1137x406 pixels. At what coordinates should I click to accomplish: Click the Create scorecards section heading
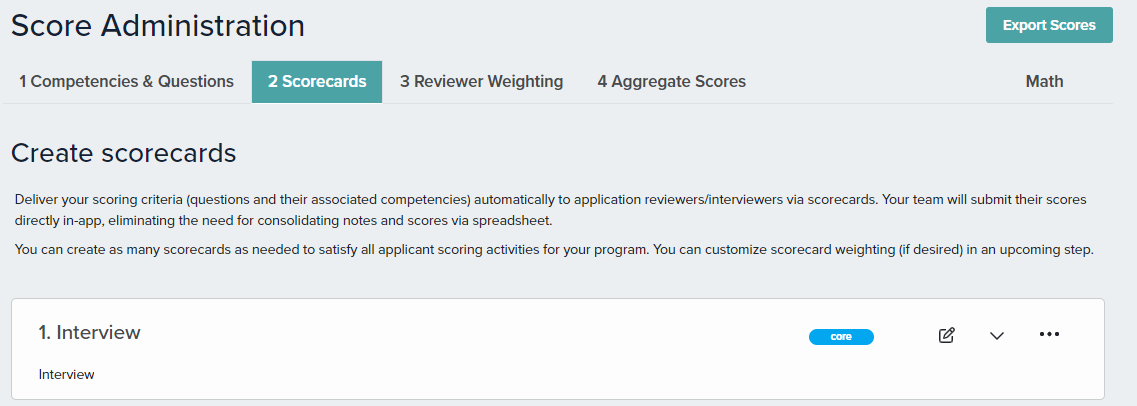pos(124,153)
